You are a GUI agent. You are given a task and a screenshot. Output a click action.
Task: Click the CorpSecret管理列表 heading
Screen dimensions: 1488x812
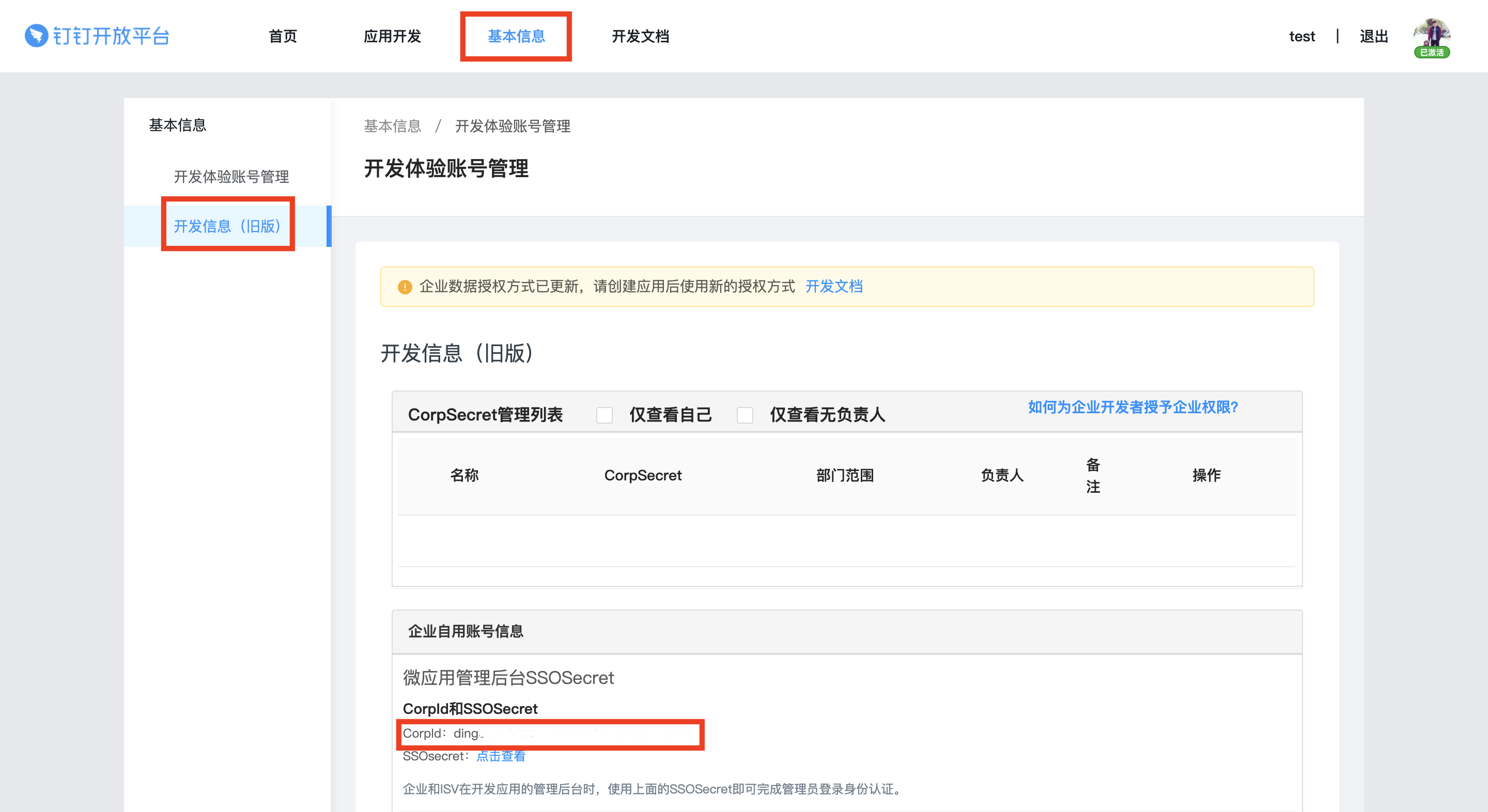tap(485, 415)
